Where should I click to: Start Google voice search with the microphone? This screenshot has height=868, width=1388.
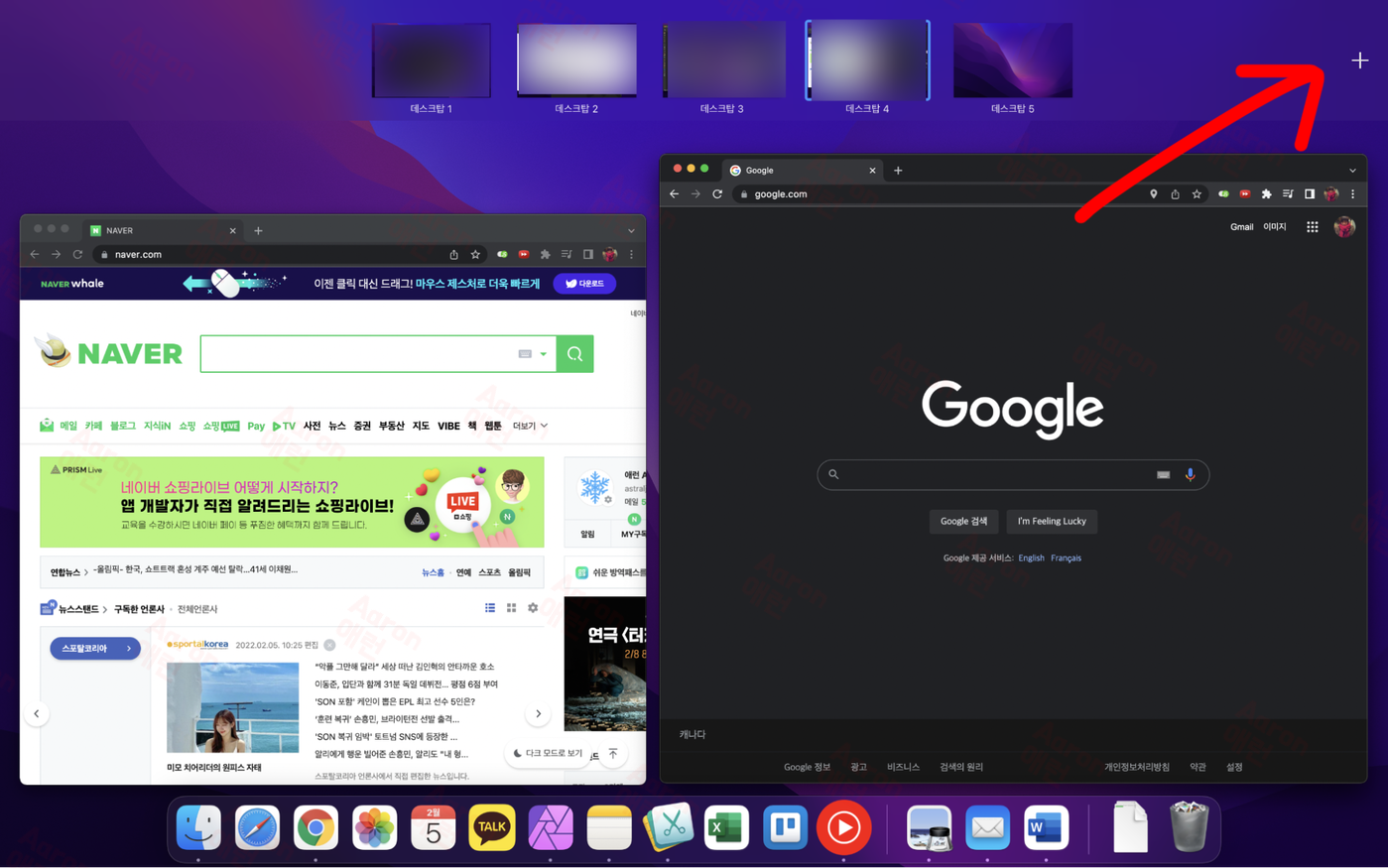[1190, 475]
